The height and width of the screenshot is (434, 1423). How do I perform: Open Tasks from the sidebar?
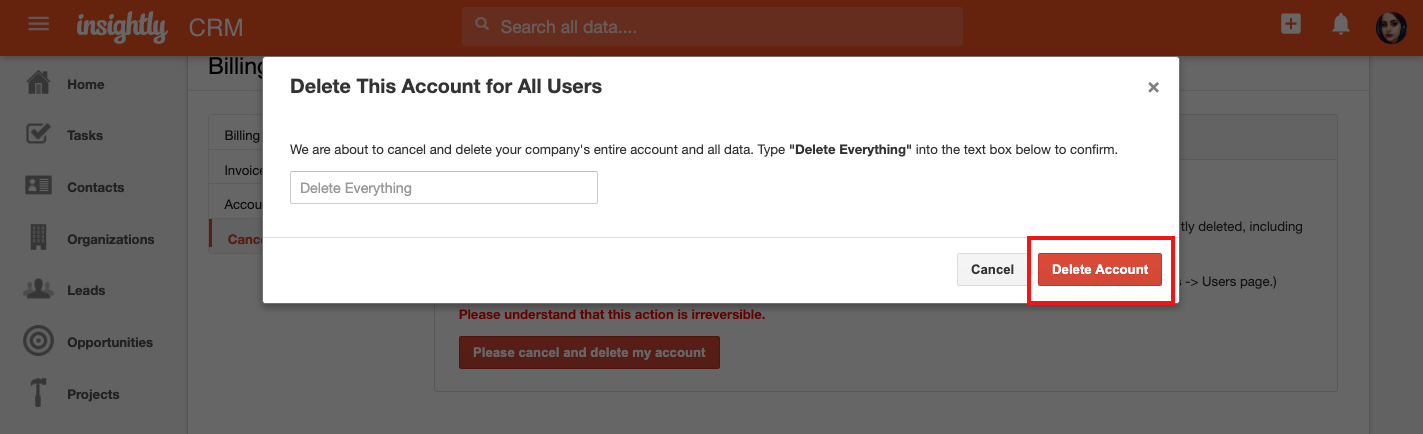(x=85, y=135)
